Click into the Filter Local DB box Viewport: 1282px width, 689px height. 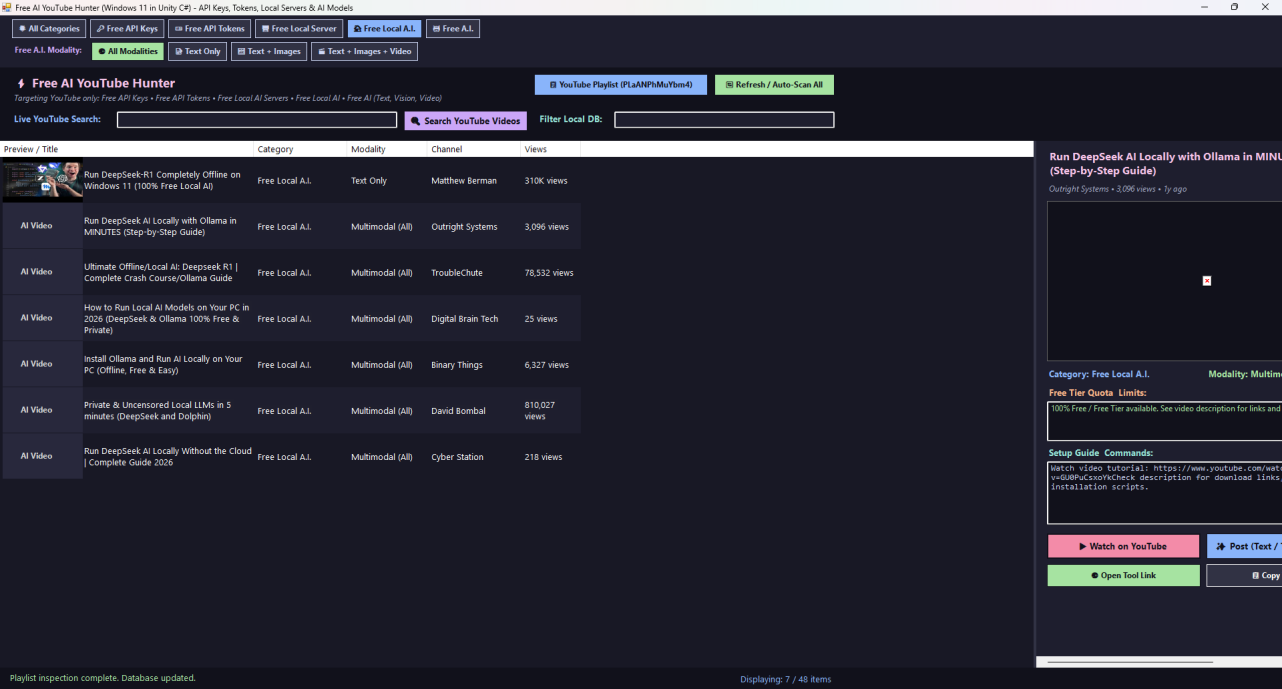click(724, 120)
